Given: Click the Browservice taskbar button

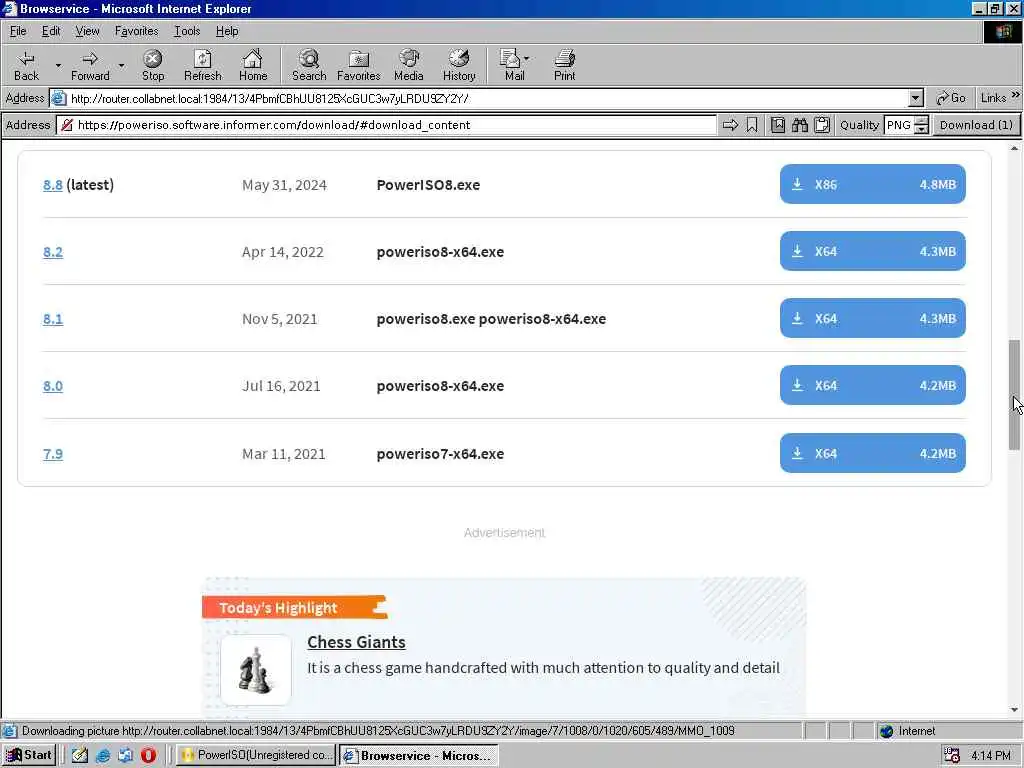Looking at the screenshot, I should [x=419, y=755].
